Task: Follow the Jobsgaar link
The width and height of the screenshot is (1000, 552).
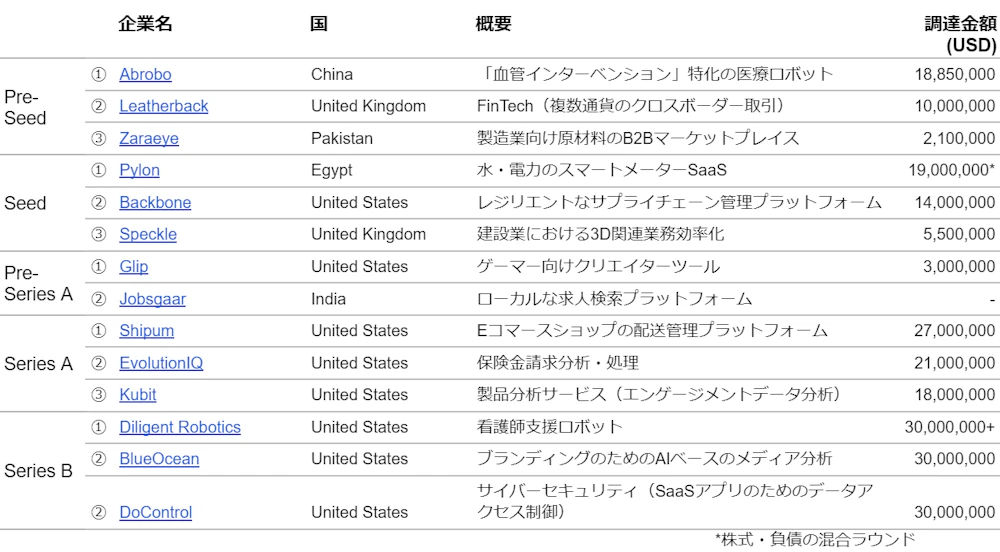Action: click(152, 298)
